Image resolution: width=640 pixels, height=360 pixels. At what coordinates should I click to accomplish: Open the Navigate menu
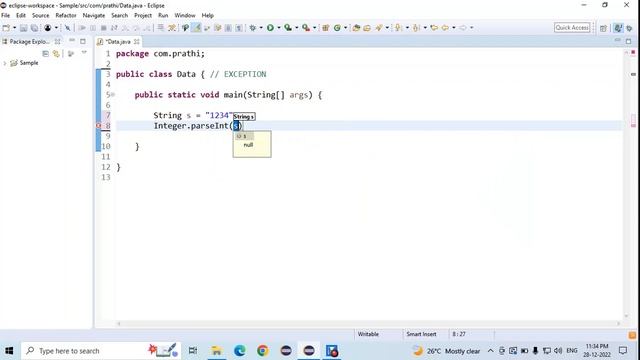(x=94, y=16)
